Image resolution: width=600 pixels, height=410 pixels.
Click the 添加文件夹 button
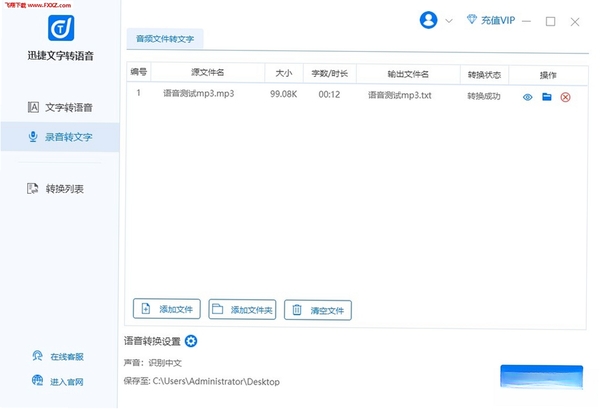242,309
